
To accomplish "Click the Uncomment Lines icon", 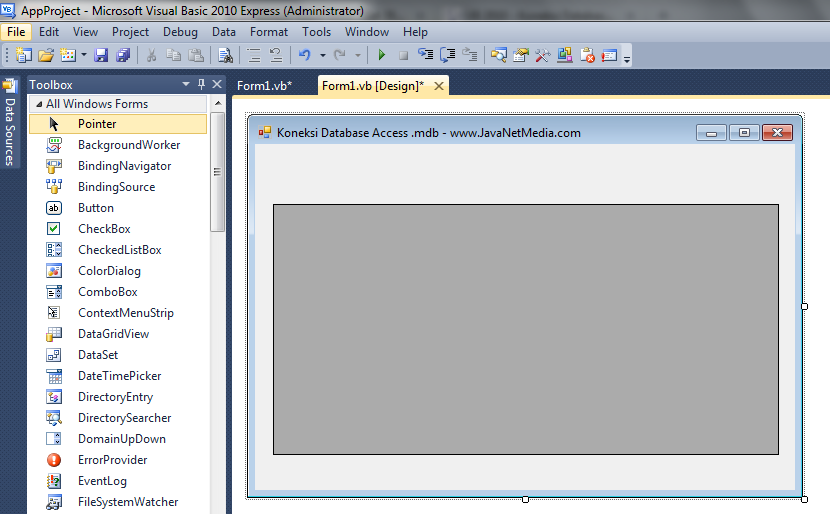I will pos(276,55).
